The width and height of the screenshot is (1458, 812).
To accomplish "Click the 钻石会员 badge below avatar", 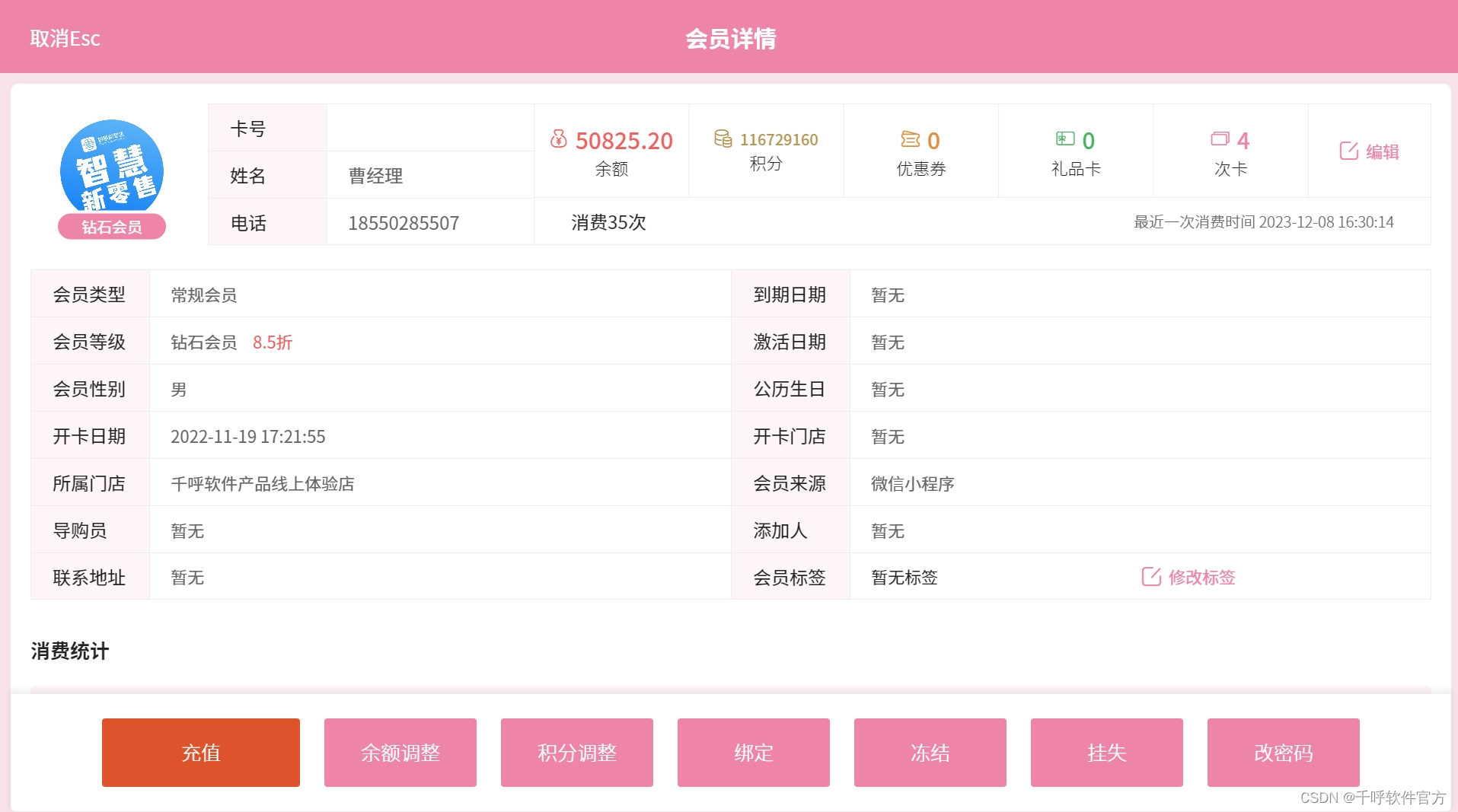I will click(x=111, y=227).
